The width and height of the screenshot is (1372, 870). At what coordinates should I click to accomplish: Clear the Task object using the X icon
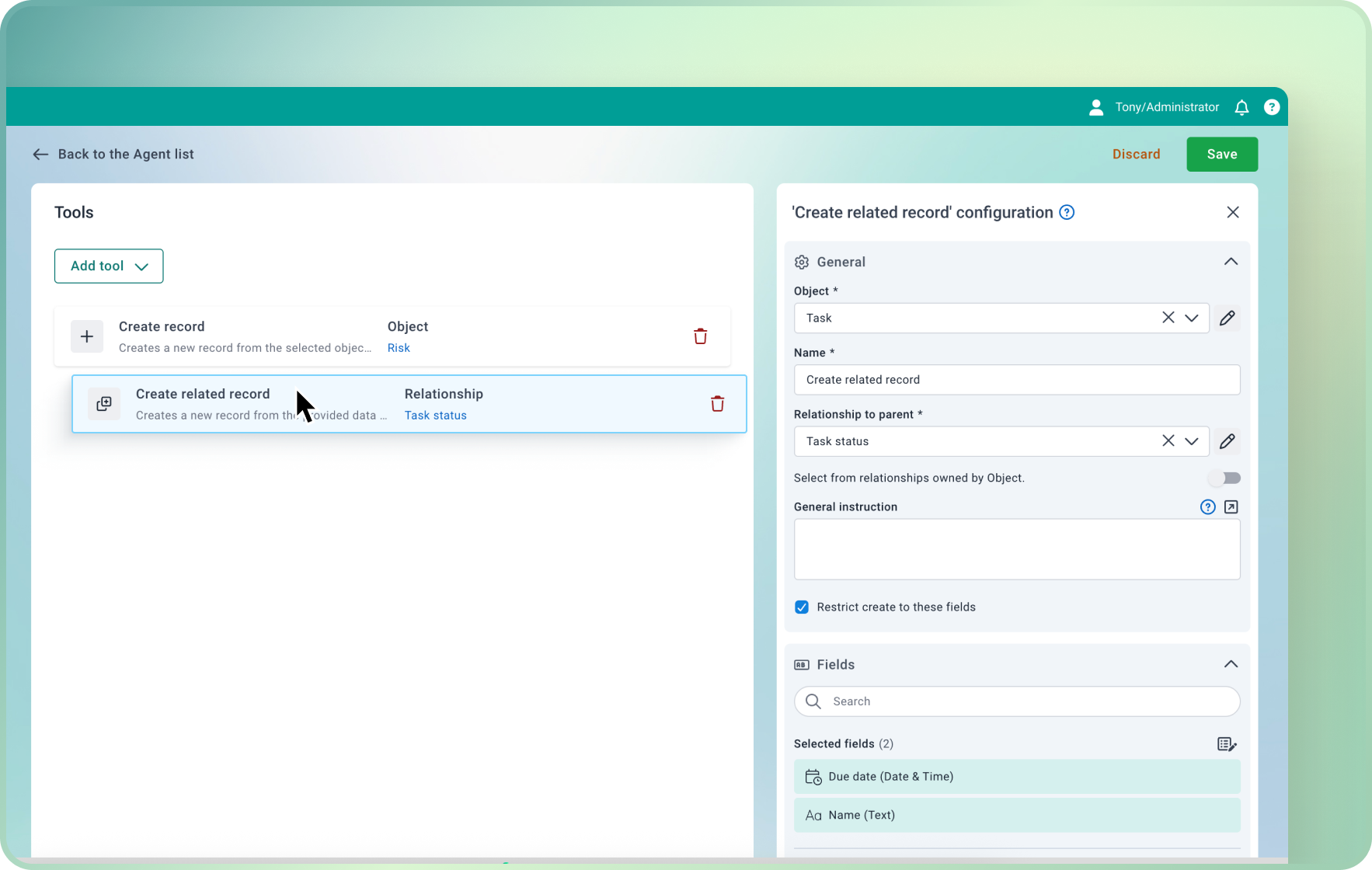pos(1168,318)
